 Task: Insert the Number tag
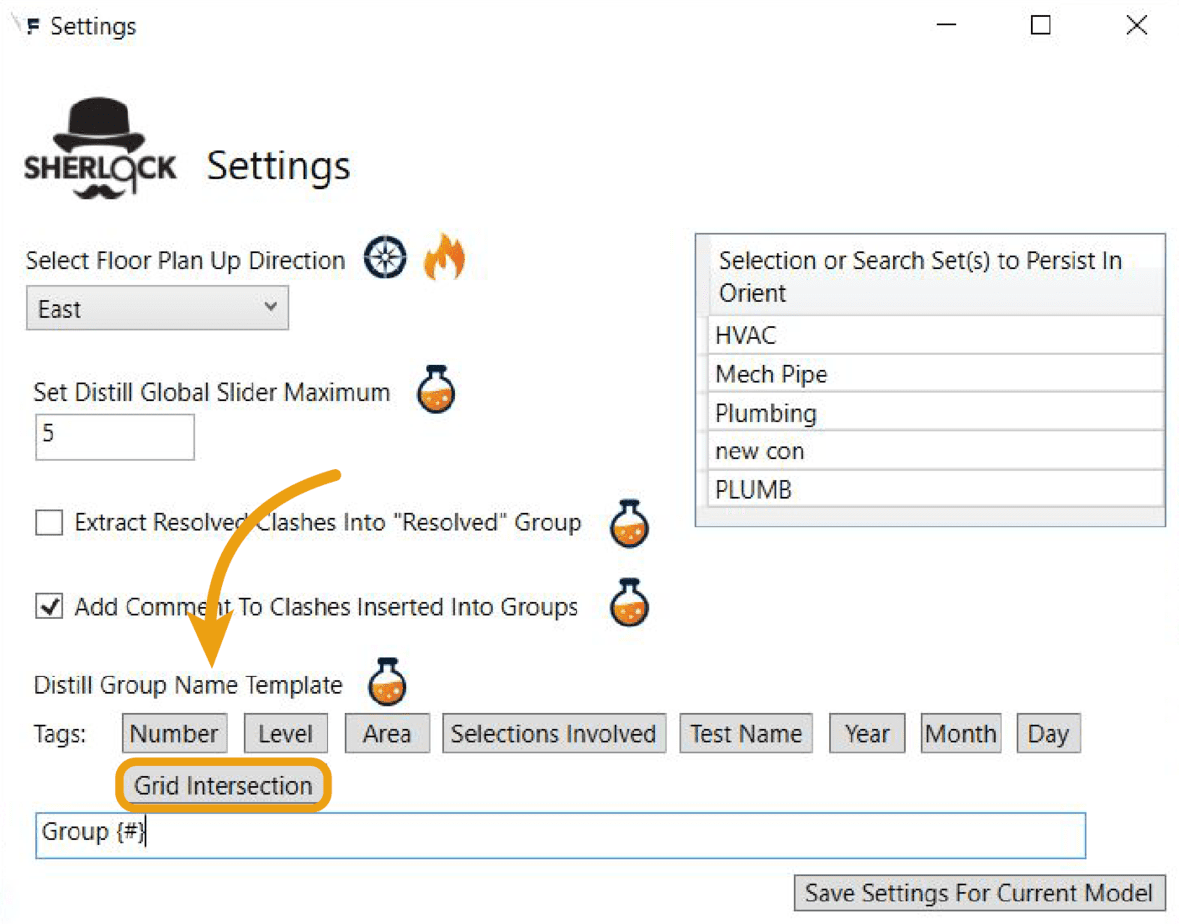pos(174,733)
